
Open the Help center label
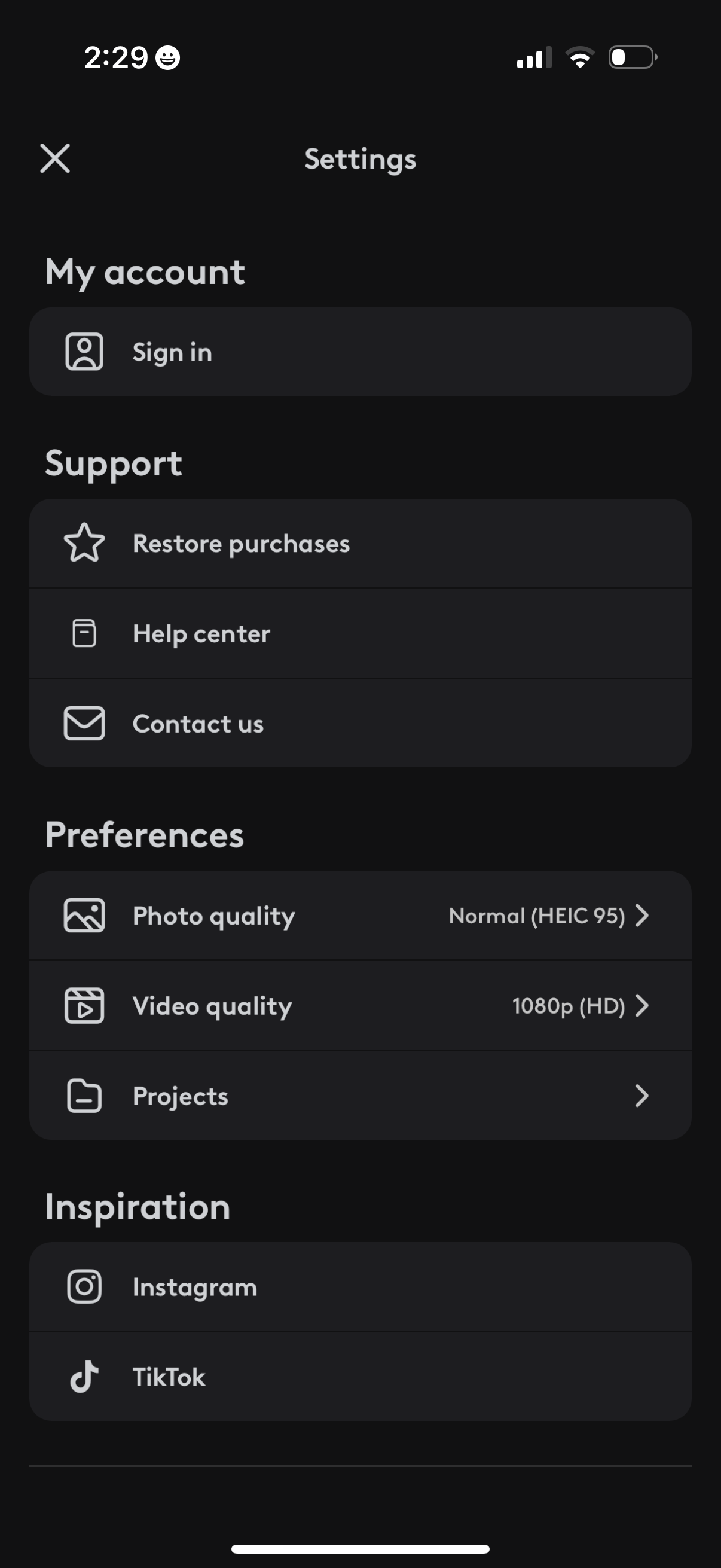click(201, 634)
